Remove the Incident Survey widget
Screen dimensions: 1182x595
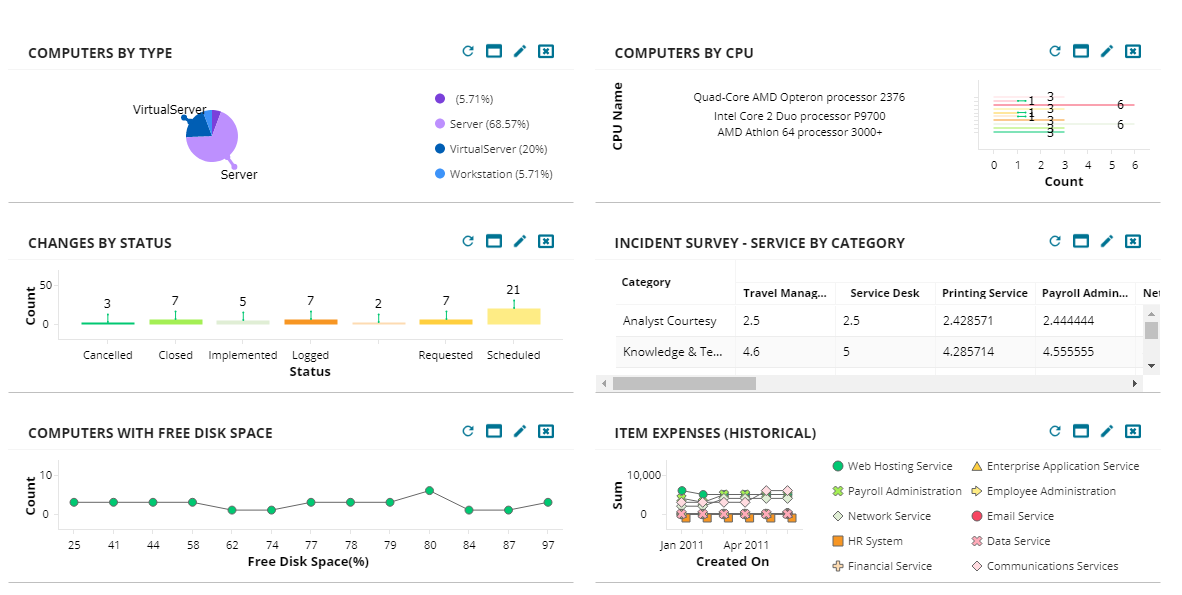click(x=1133, y=241)
